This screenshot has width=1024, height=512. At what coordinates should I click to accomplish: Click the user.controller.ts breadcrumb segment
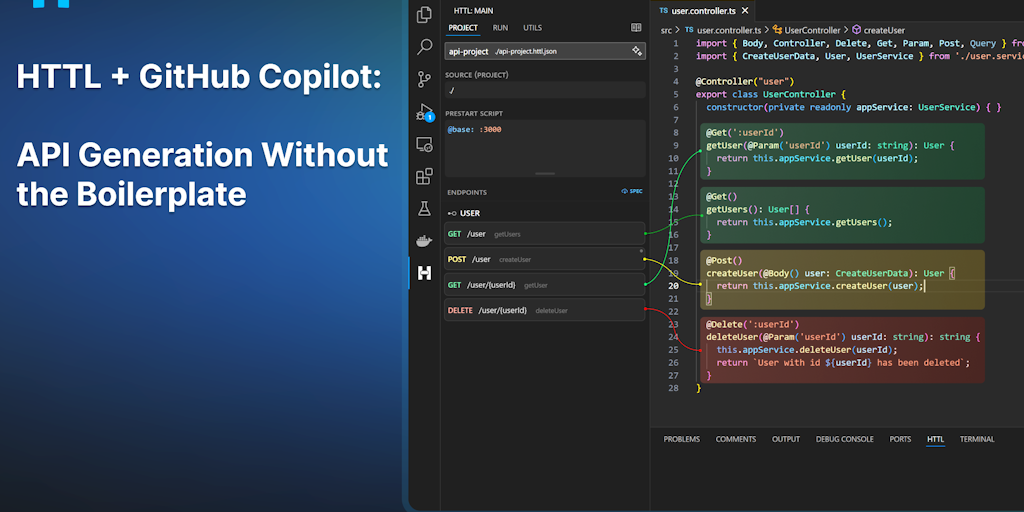(x=729, y=30)
